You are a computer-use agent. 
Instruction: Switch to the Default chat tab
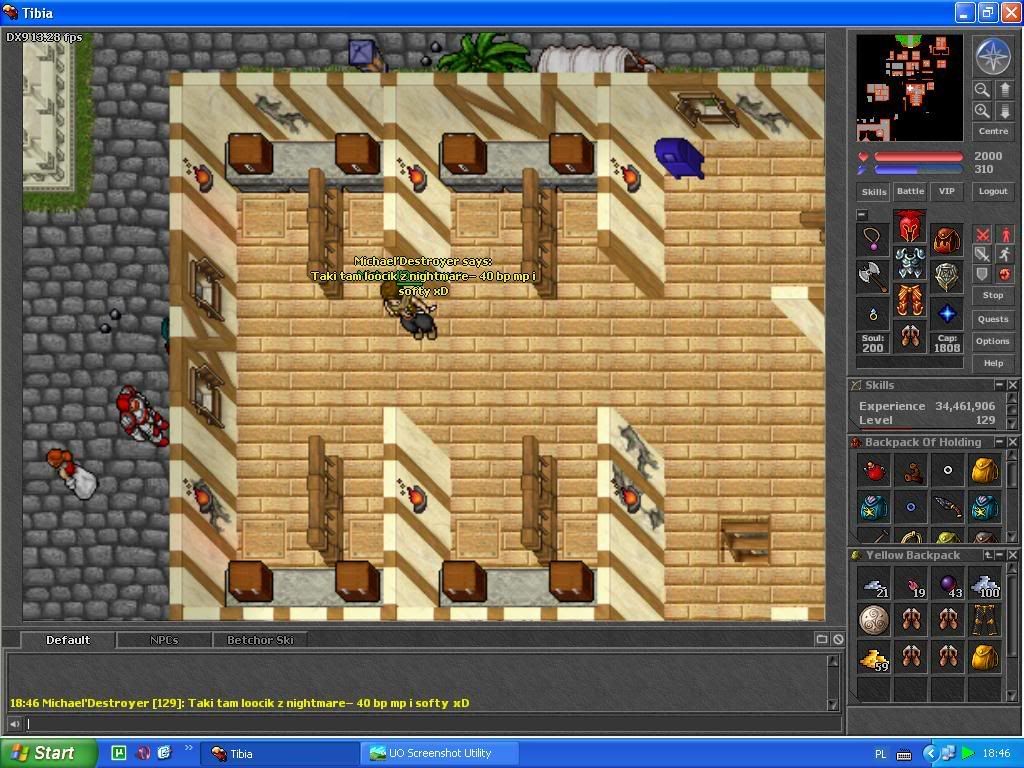68,640
